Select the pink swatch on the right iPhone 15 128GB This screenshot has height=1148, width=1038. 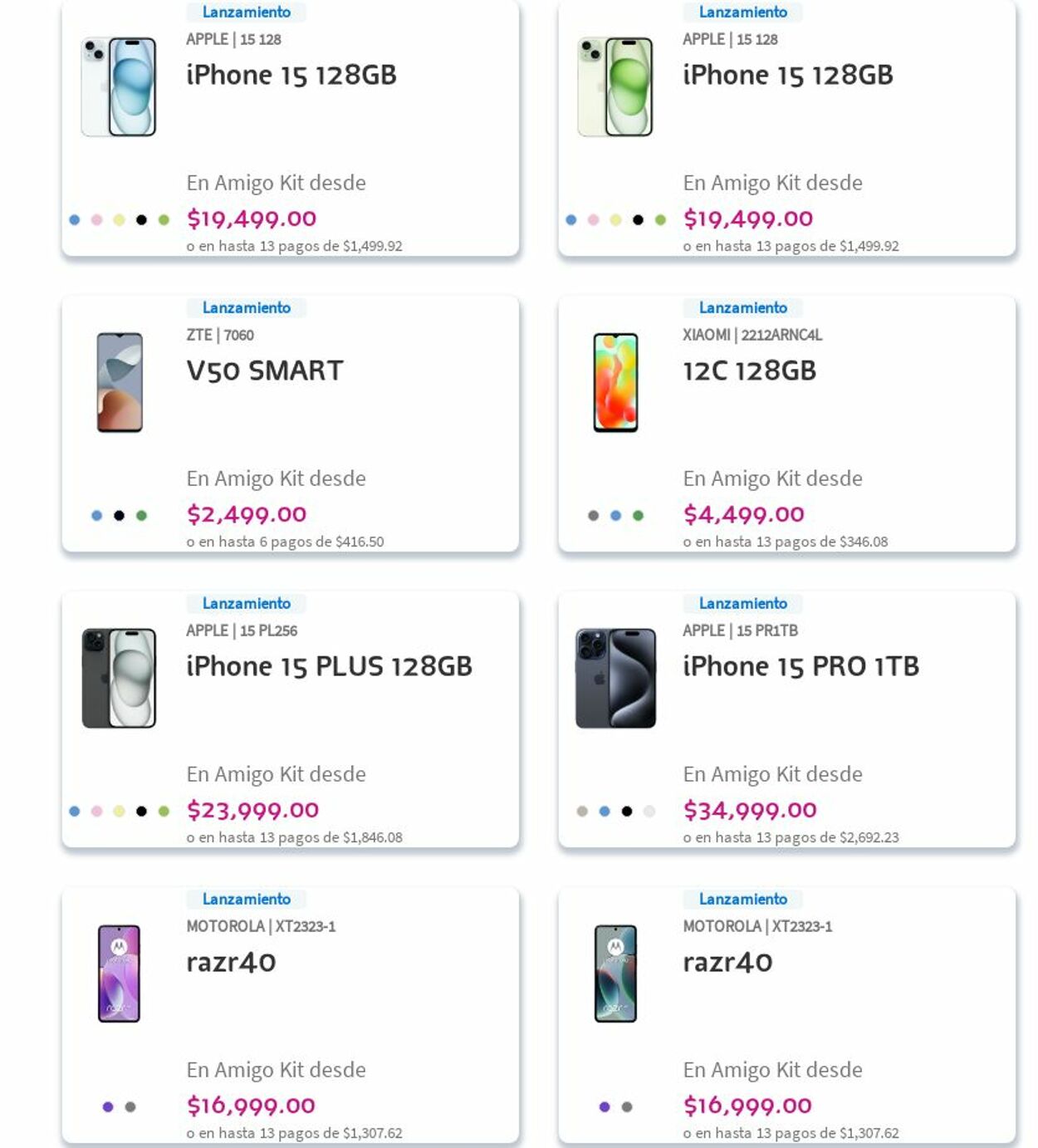(595, 218)
